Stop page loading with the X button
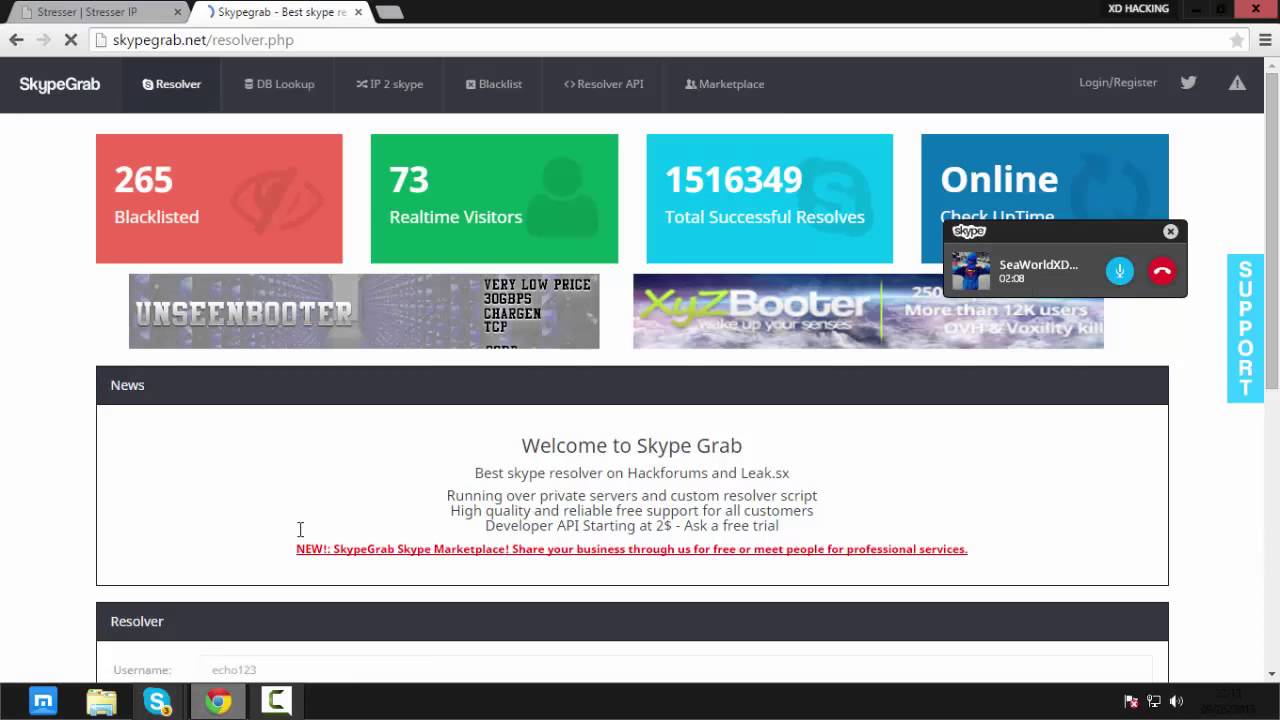The image size is (1280, 720). tap(71, 40)
